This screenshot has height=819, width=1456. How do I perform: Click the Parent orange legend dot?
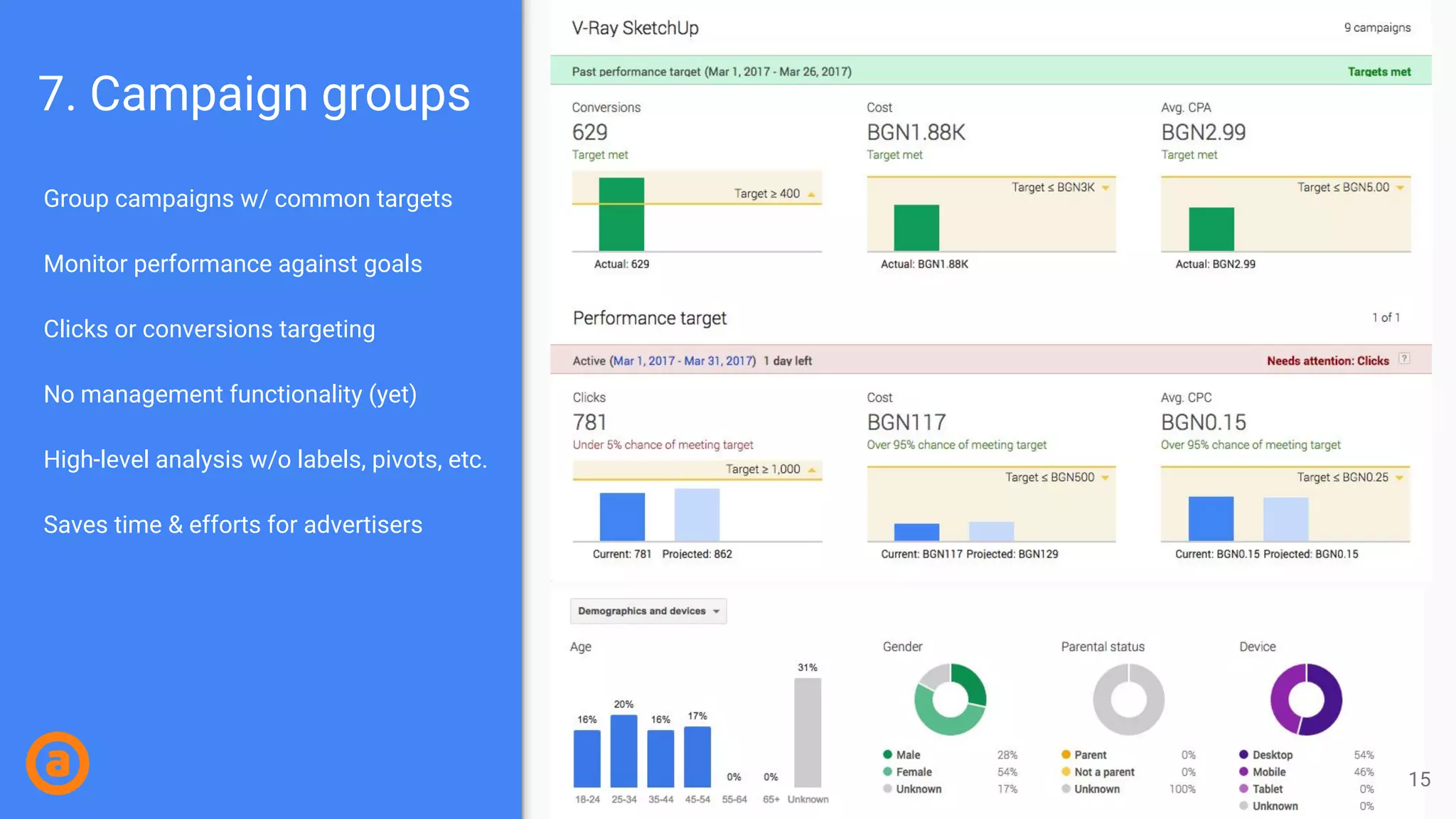coord(1066,754)
